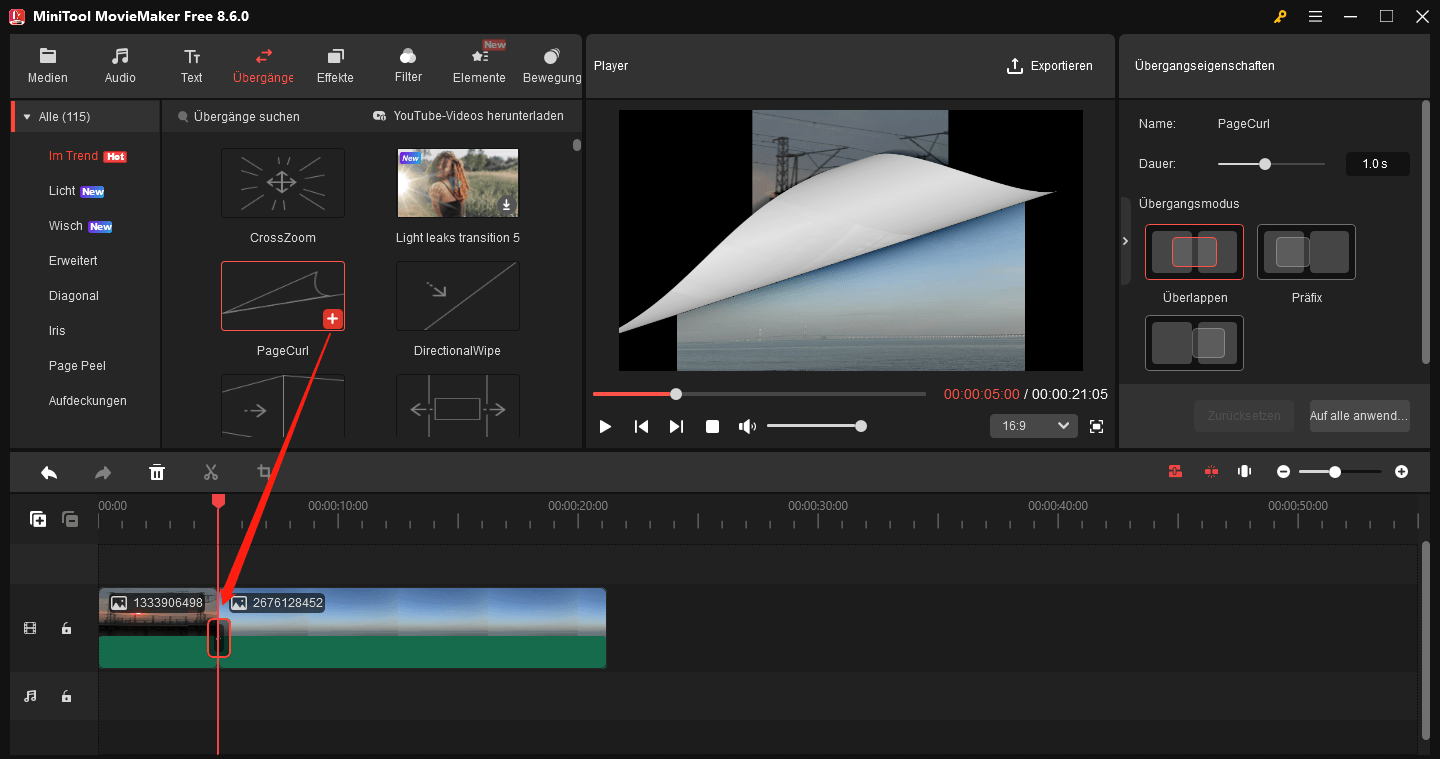The height and width of the screenshot is (759, 1440).
Task: Select the Im Trend category
Action: click(x=75, y=155)
